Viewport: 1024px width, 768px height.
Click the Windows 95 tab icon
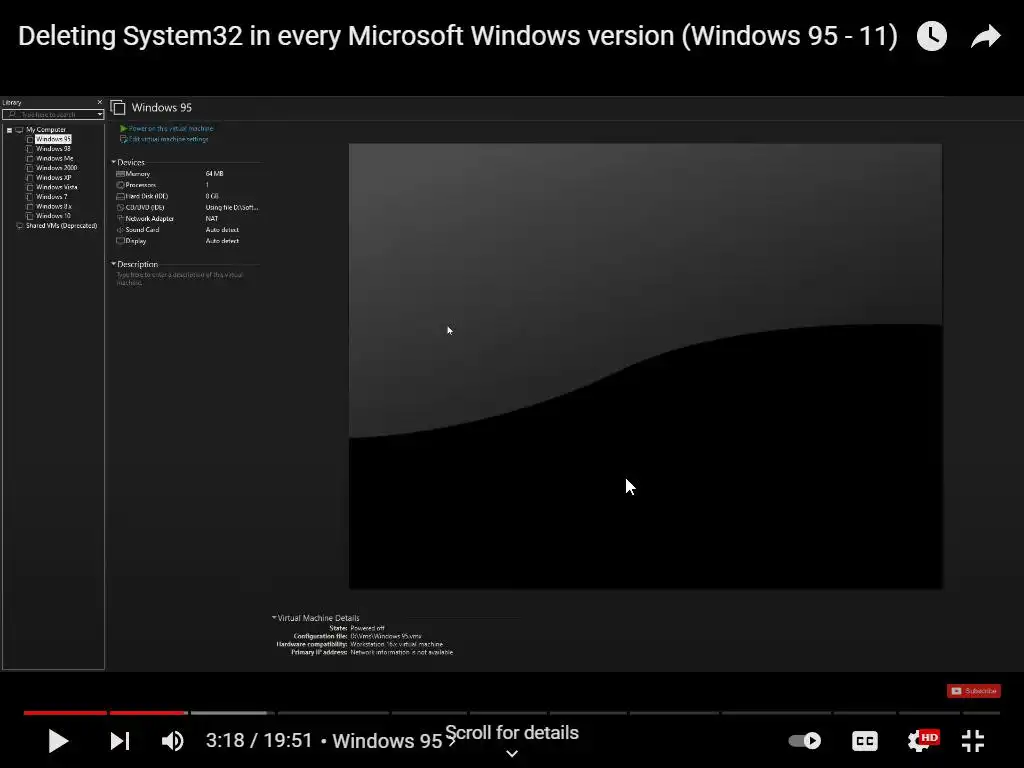point(118,107)
